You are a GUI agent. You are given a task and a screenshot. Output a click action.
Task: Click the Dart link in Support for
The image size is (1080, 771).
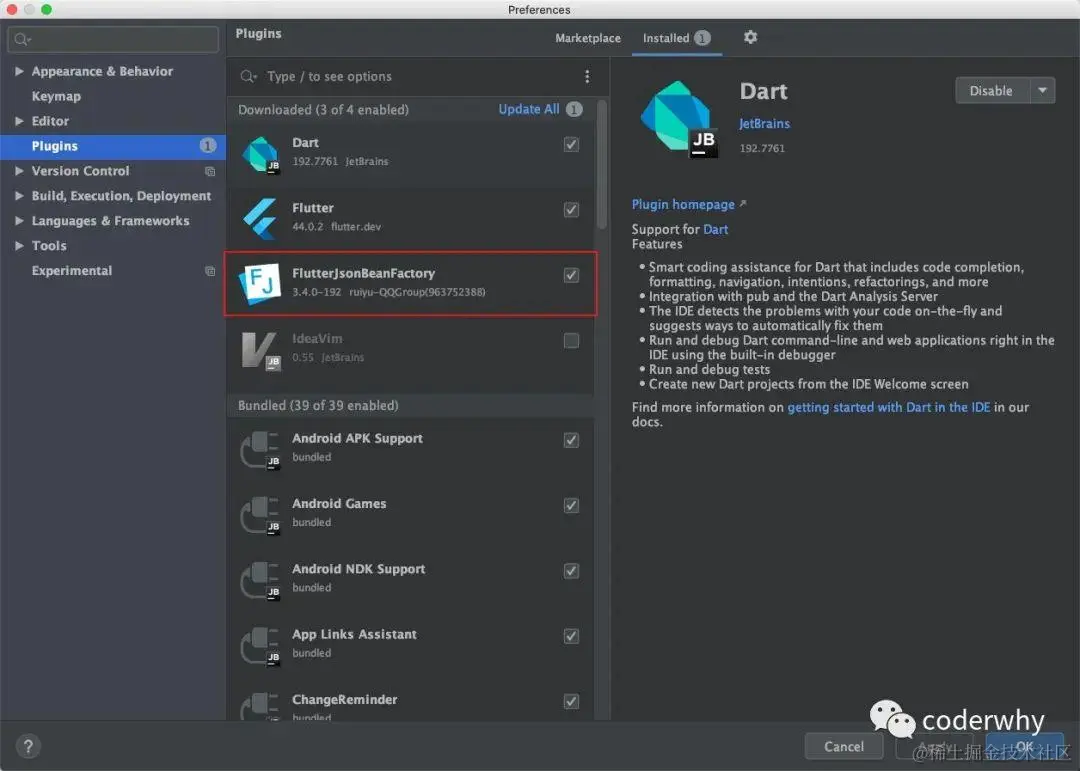[716, 229]
